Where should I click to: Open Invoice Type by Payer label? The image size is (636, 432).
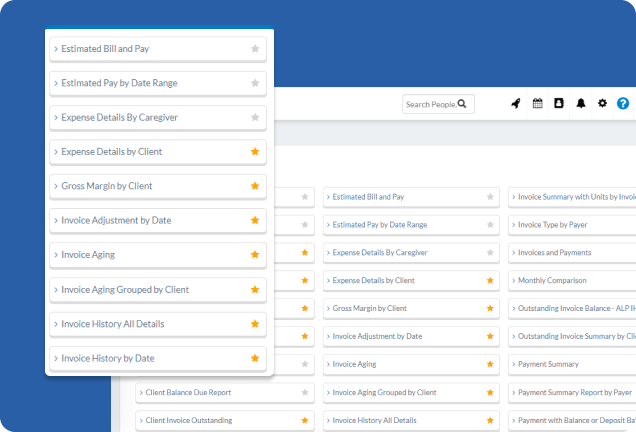tap(552, 225)
